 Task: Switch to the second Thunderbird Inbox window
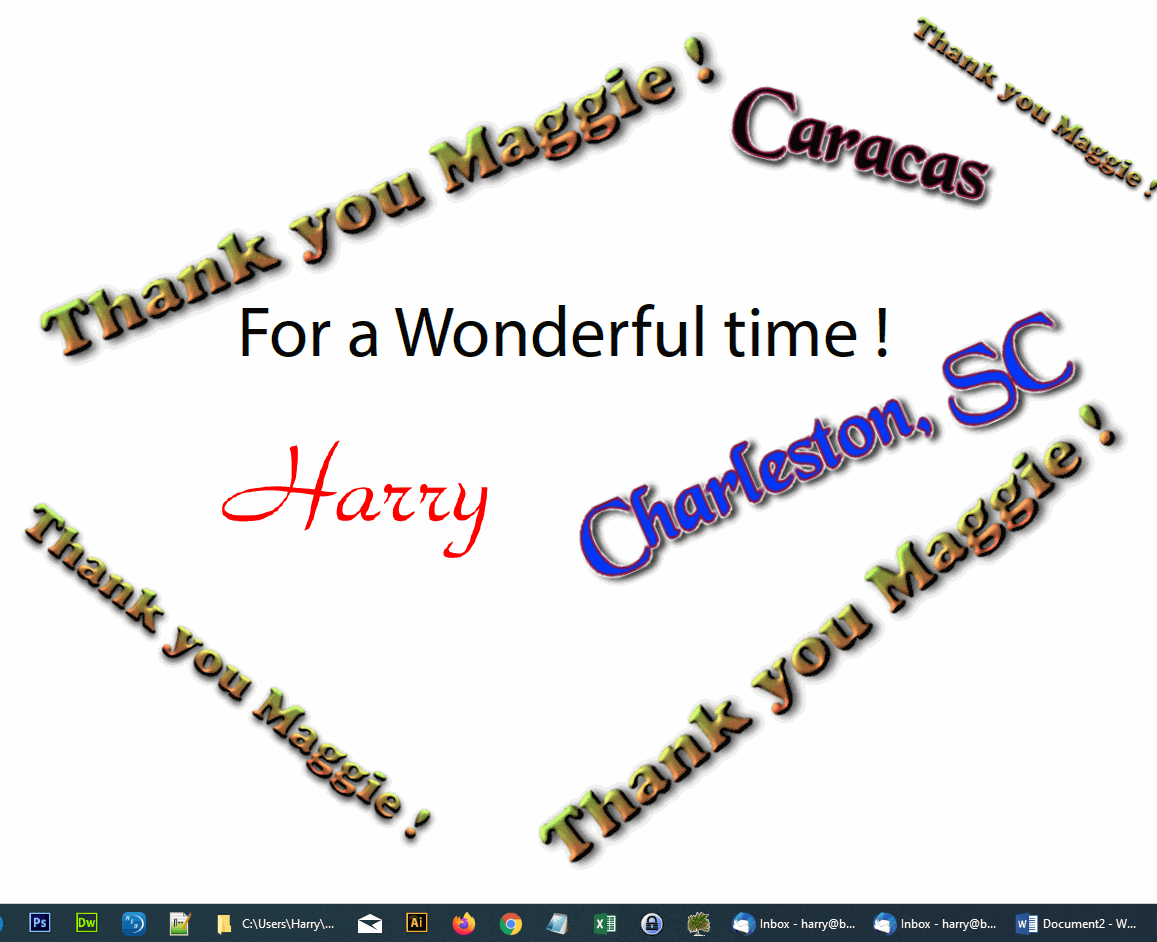tap(935, 923)
